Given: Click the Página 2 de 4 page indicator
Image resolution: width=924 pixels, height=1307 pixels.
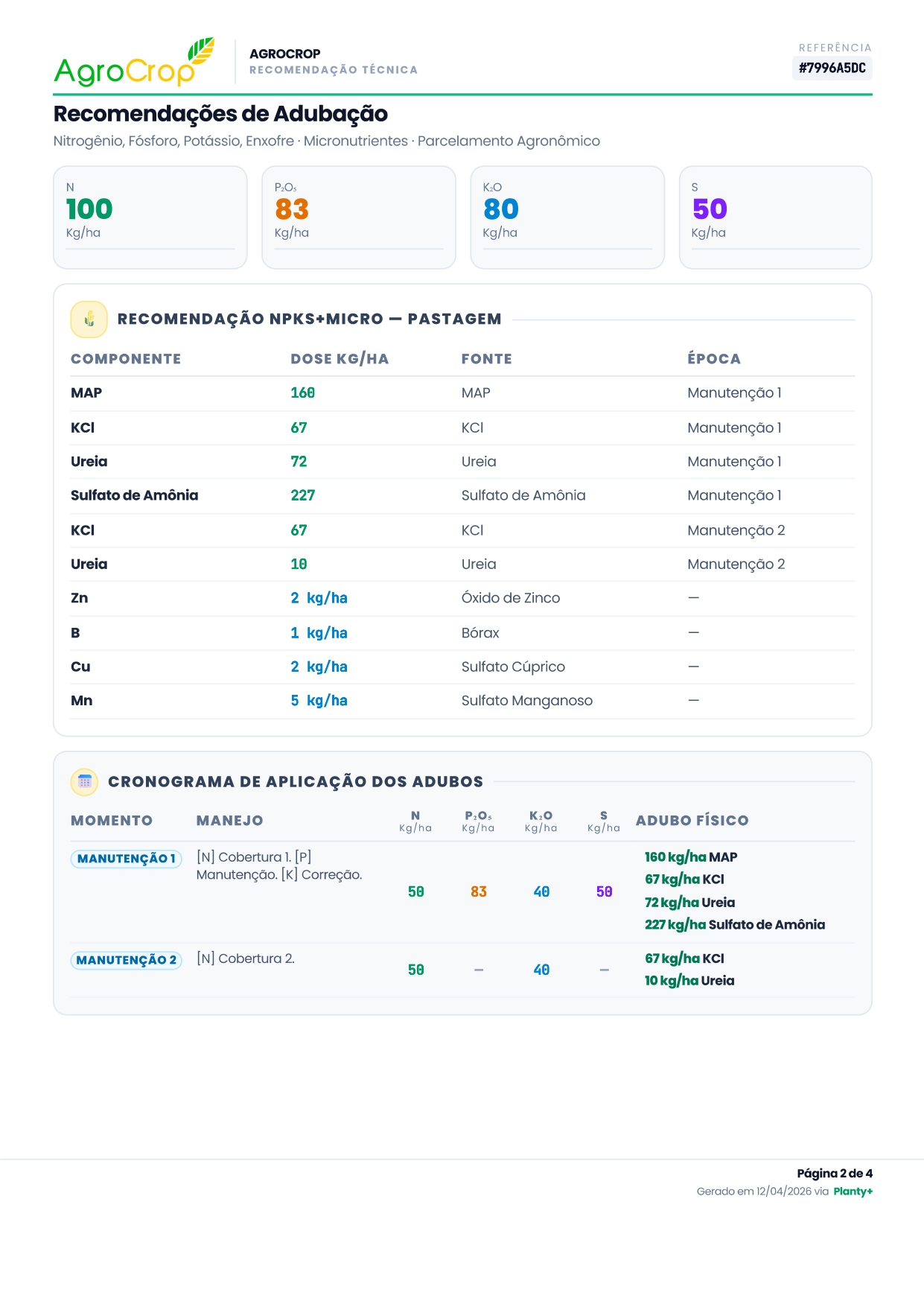Looking at the screenshot, I should tap(834, 1174).
